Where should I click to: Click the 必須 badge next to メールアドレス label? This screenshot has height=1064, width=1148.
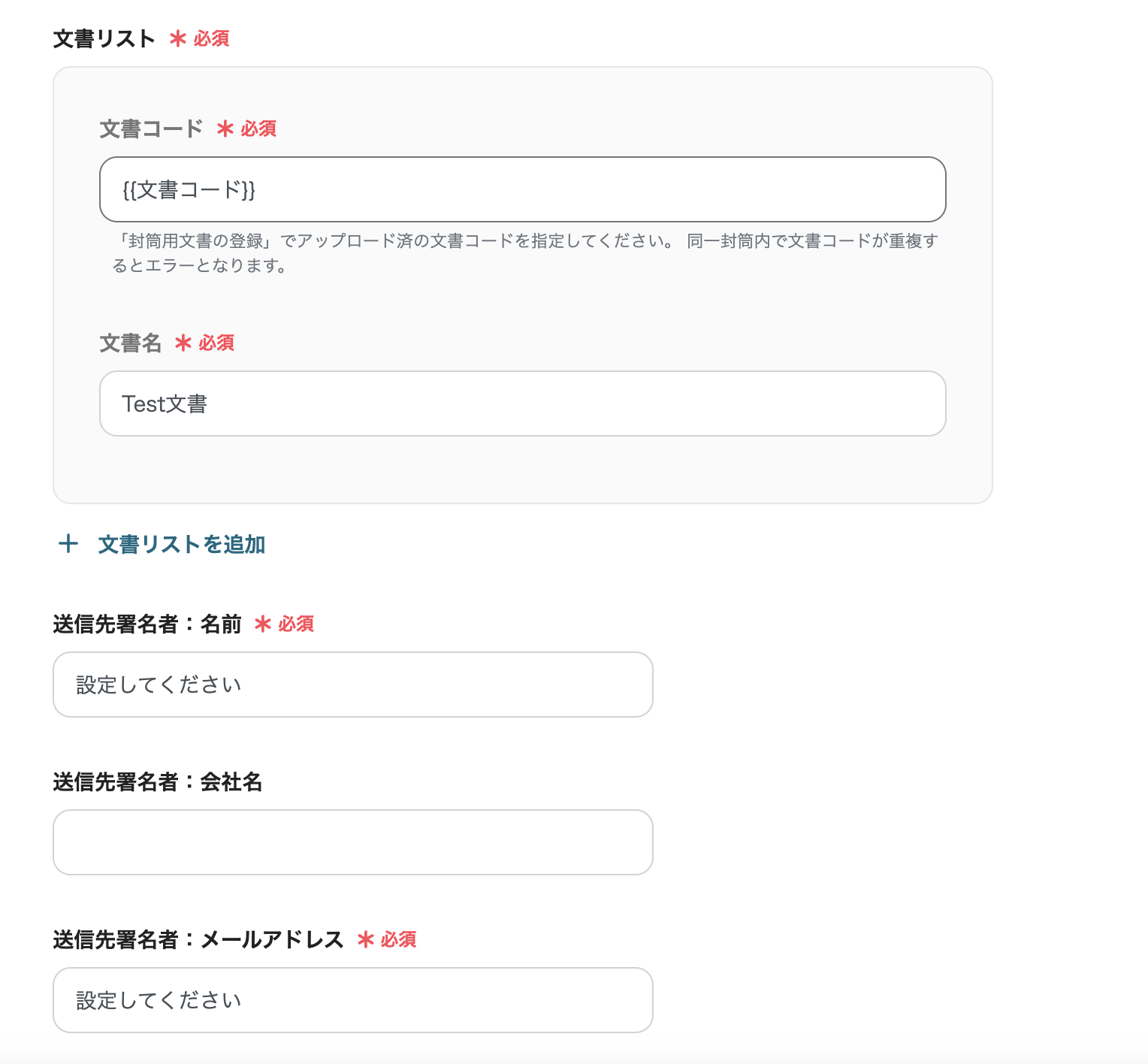click(400, 940)
